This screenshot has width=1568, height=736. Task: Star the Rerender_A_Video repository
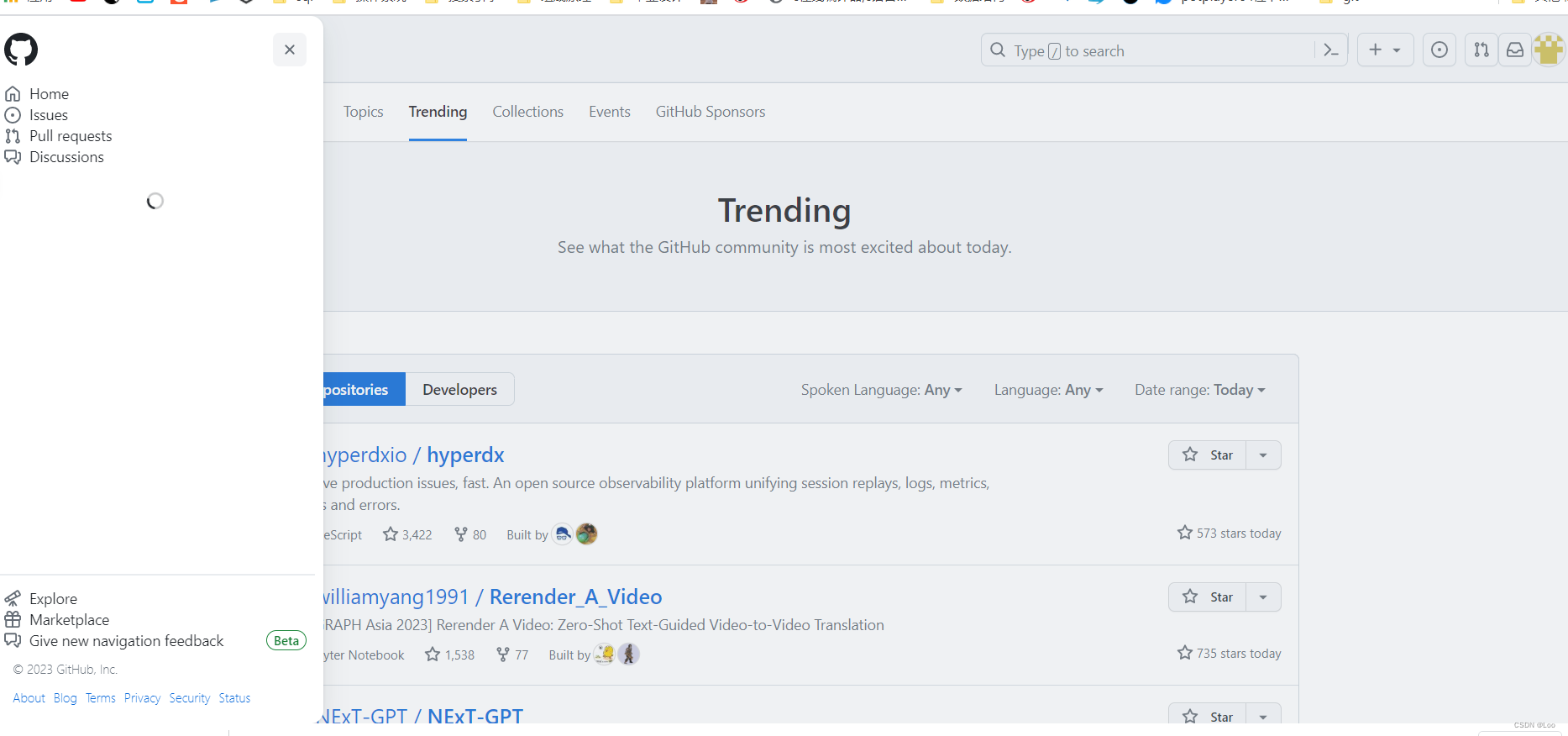point(1208,597)
